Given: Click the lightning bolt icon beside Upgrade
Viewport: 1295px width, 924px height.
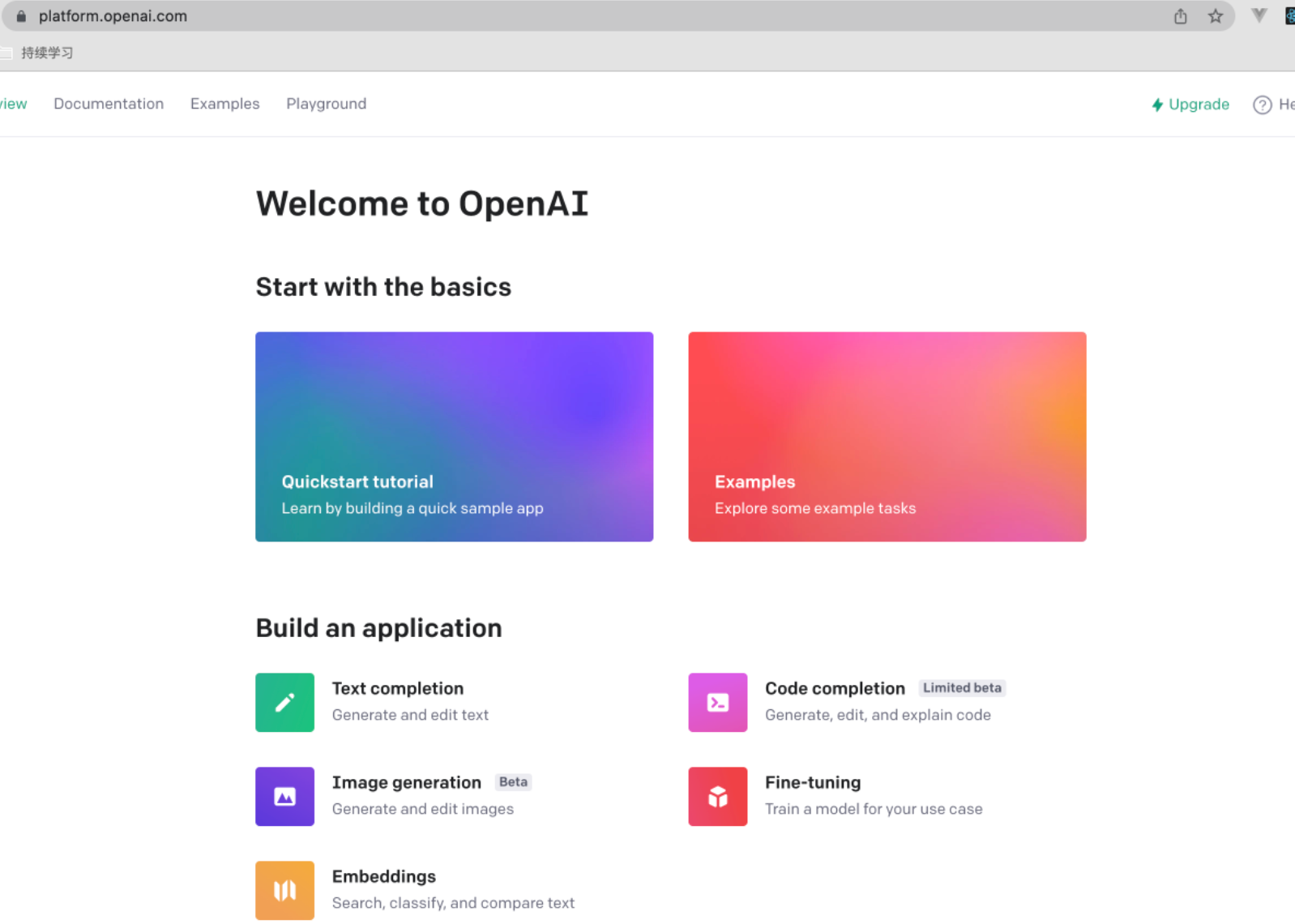Looking at the screenshot, I should tap(1157, 105).
